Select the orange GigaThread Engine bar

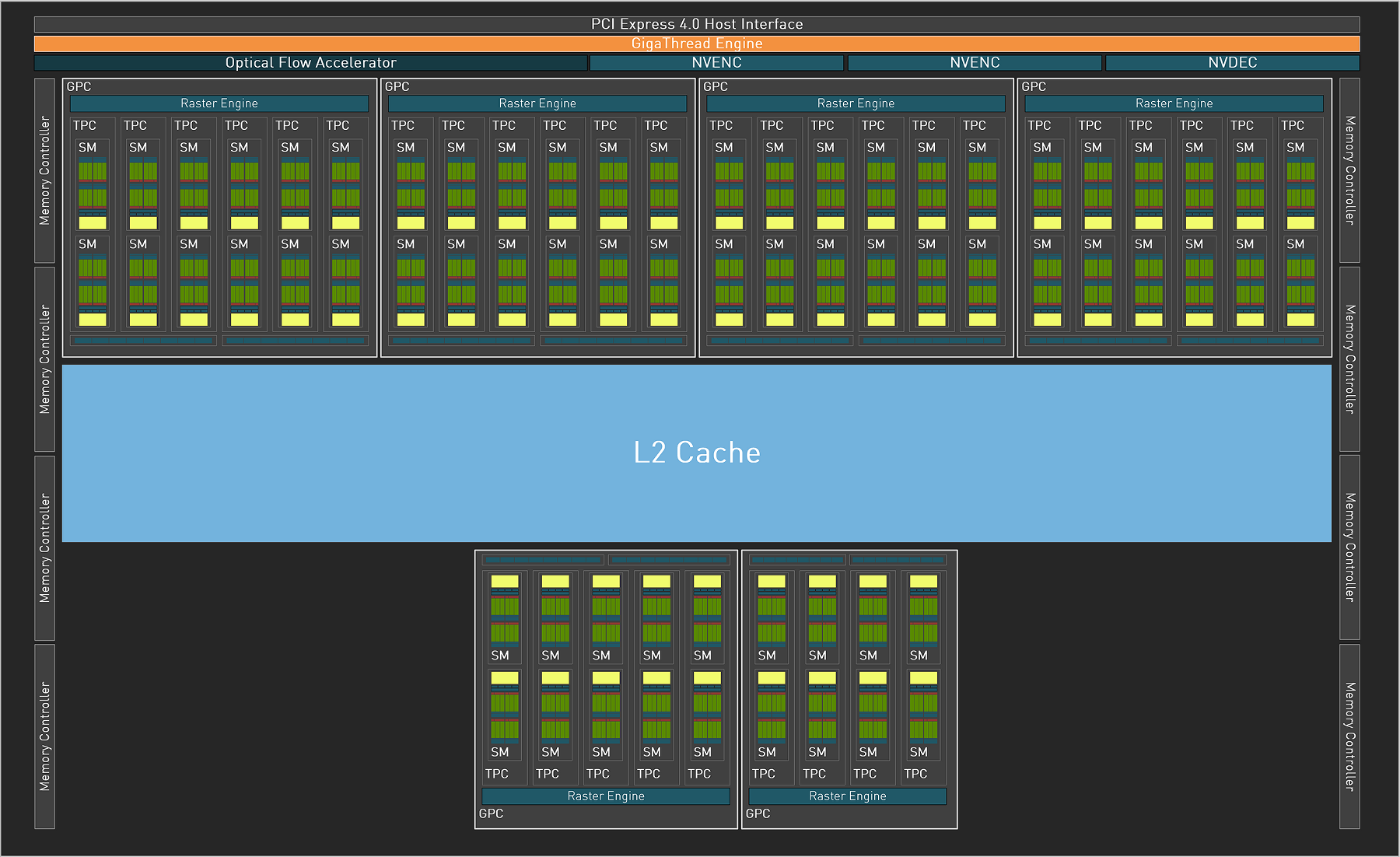click(x=697, y=44)
